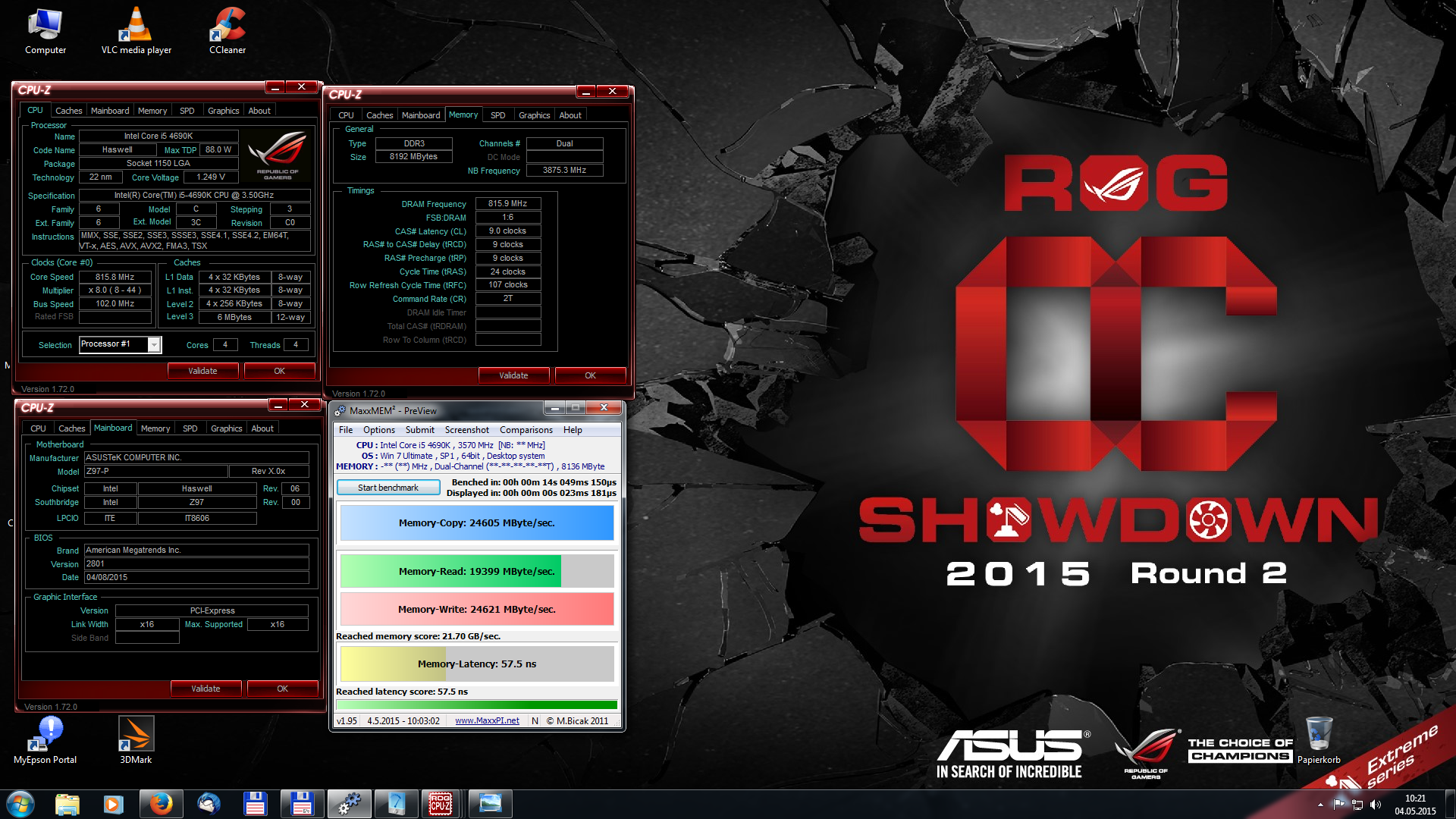
Task: Open MaxxMEM Options menu
Action: pos(379,430)
